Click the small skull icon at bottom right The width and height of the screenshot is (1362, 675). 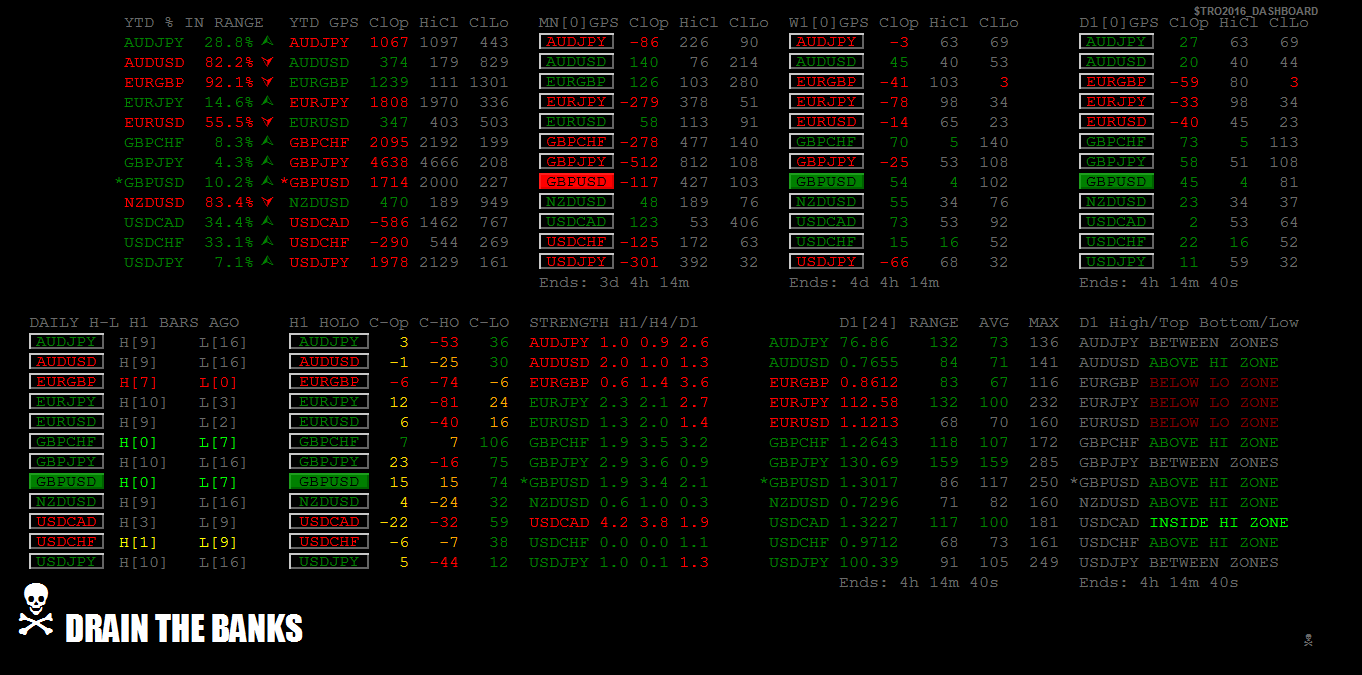[x=1308, y=640]
